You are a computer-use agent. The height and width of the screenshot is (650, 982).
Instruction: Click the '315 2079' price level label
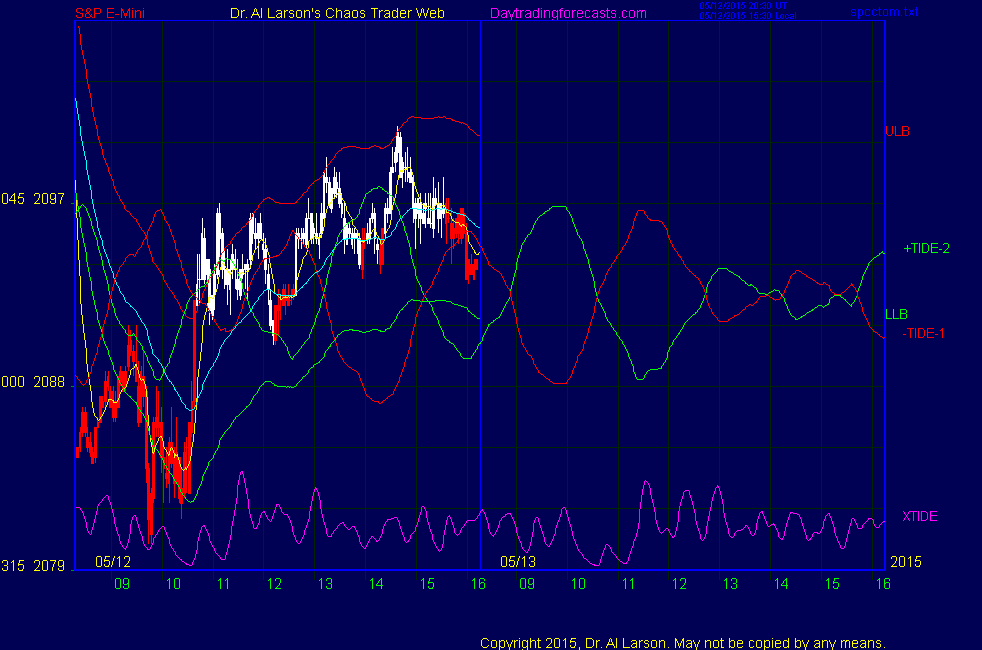coord(33,566)
